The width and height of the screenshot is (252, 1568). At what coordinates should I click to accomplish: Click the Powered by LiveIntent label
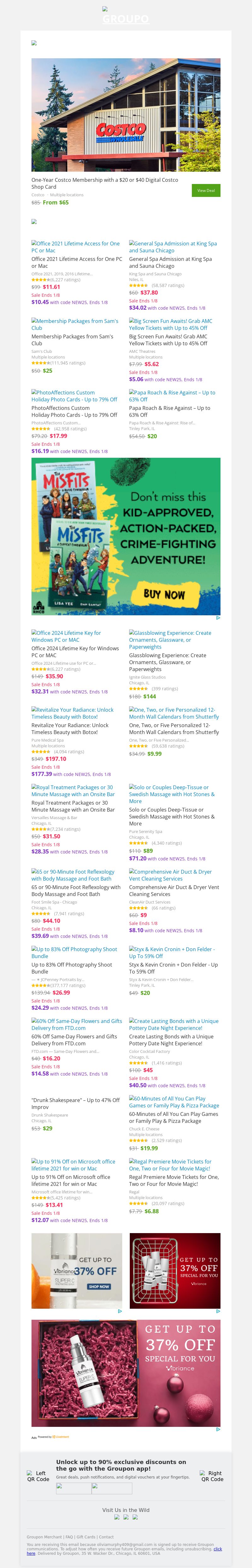[54, 1437]
